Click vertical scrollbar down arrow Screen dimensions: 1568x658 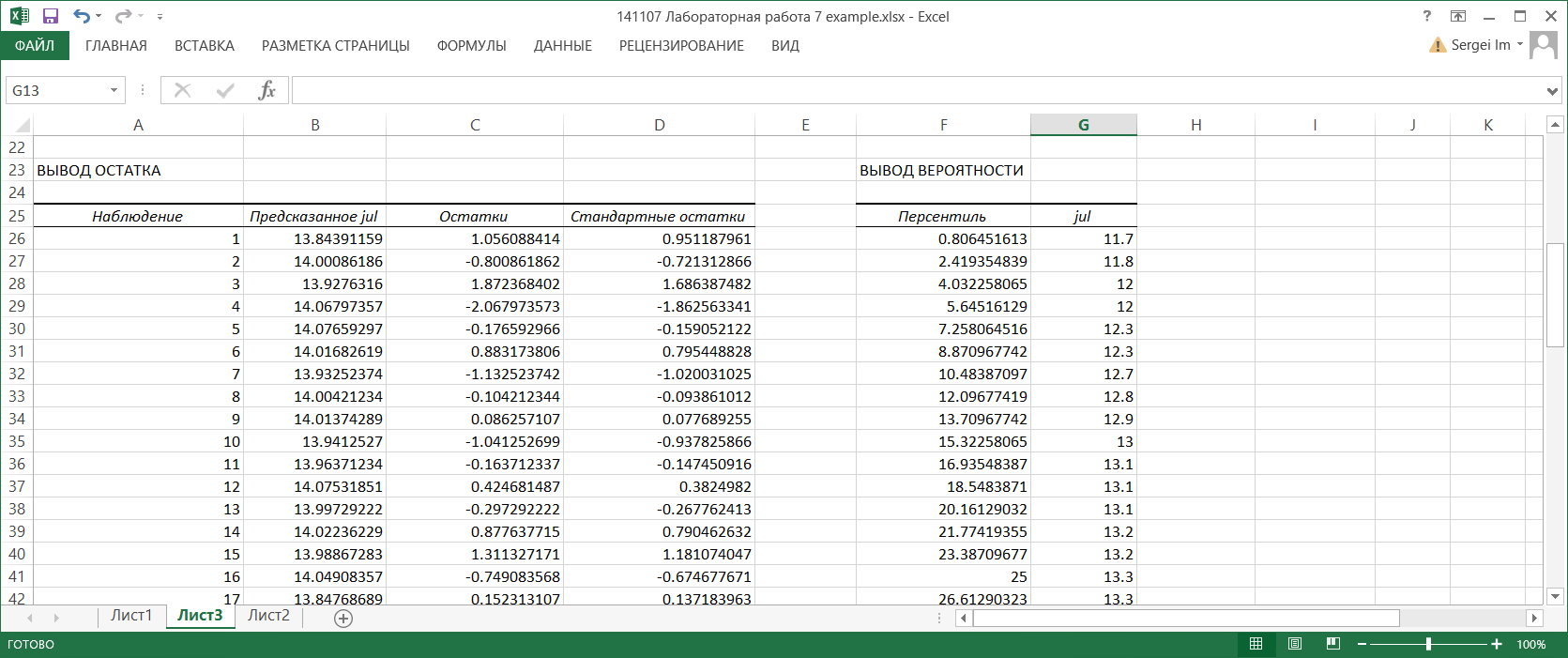(1555, 596)
